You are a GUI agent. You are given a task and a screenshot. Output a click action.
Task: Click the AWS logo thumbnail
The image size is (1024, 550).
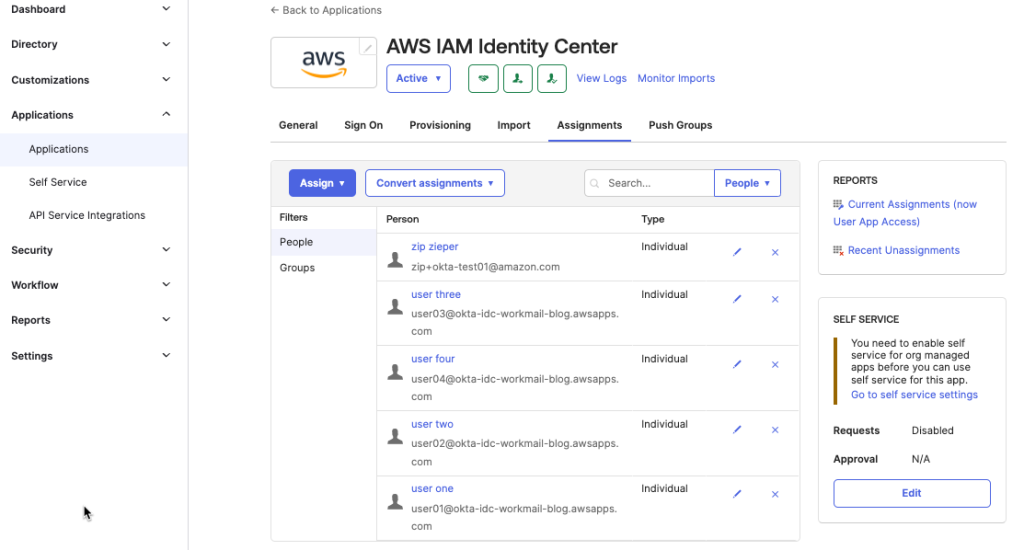[324, 63]
